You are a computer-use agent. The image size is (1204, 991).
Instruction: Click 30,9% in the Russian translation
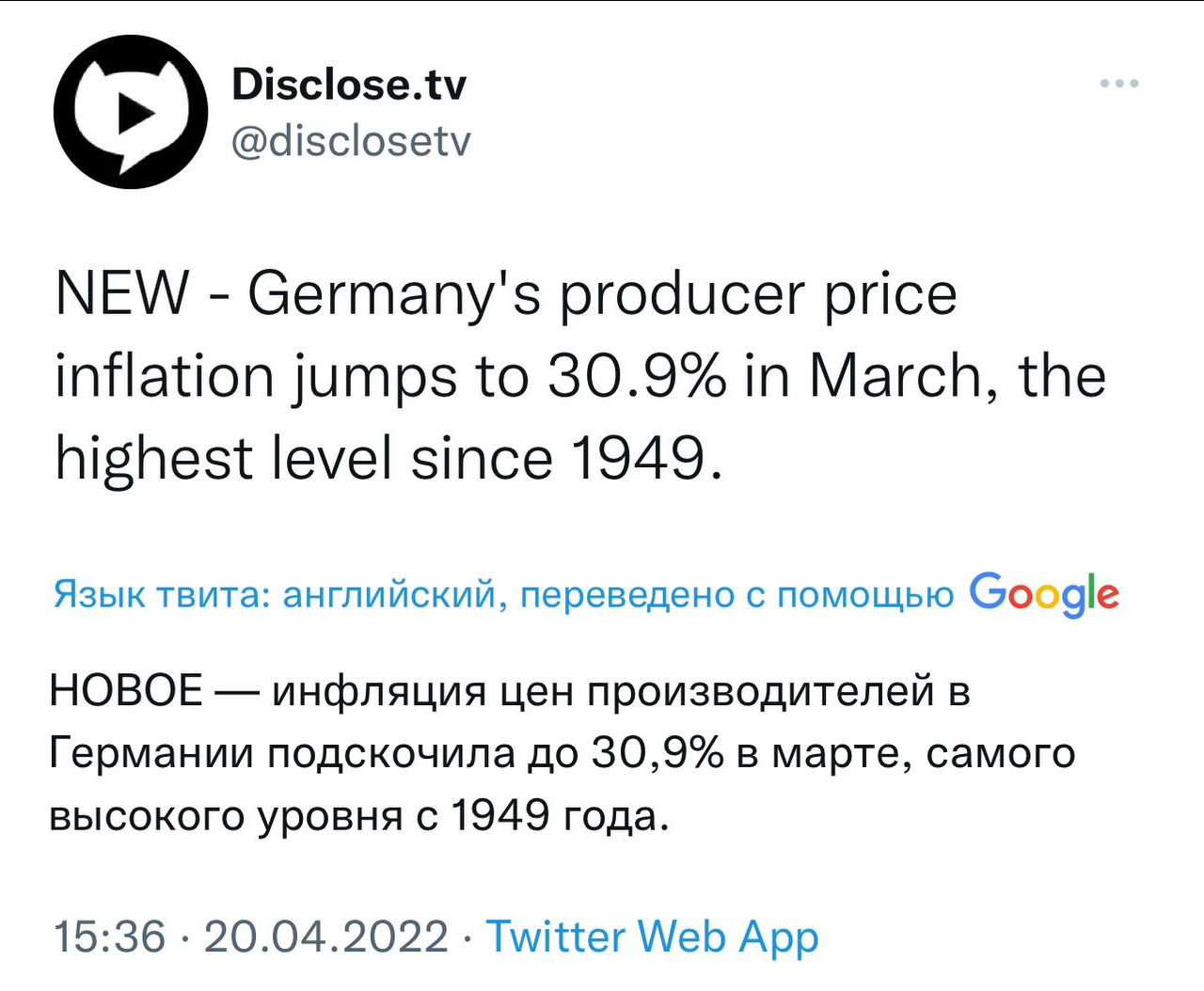tap(657, 754)
